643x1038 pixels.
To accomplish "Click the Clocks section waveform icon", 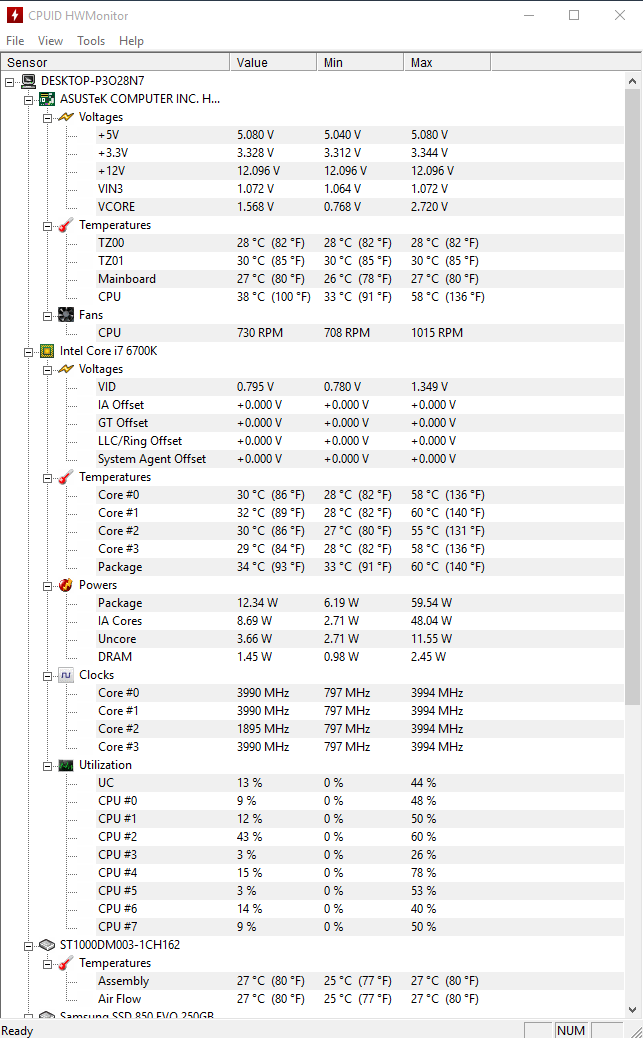I will [x=66, y=675].
